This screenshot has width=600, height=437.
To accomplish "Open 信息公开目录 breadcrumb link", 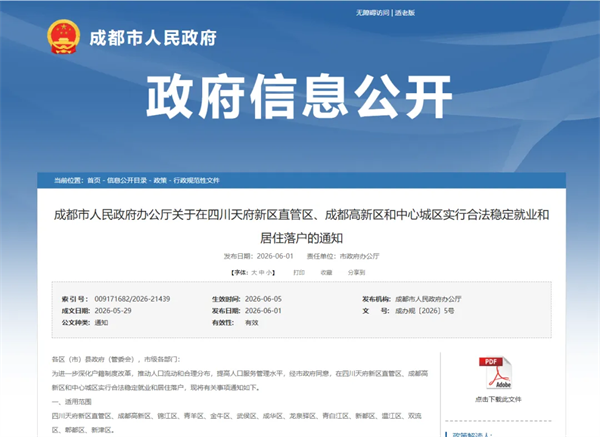I will [x=127, y=180].
